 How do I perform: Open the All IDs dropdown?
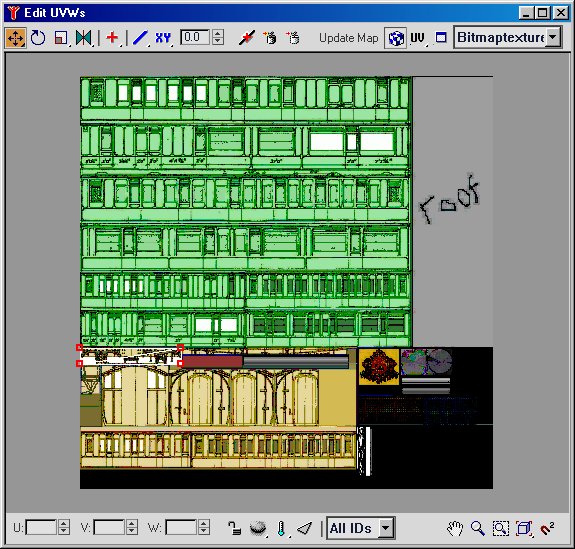(360, 528)
